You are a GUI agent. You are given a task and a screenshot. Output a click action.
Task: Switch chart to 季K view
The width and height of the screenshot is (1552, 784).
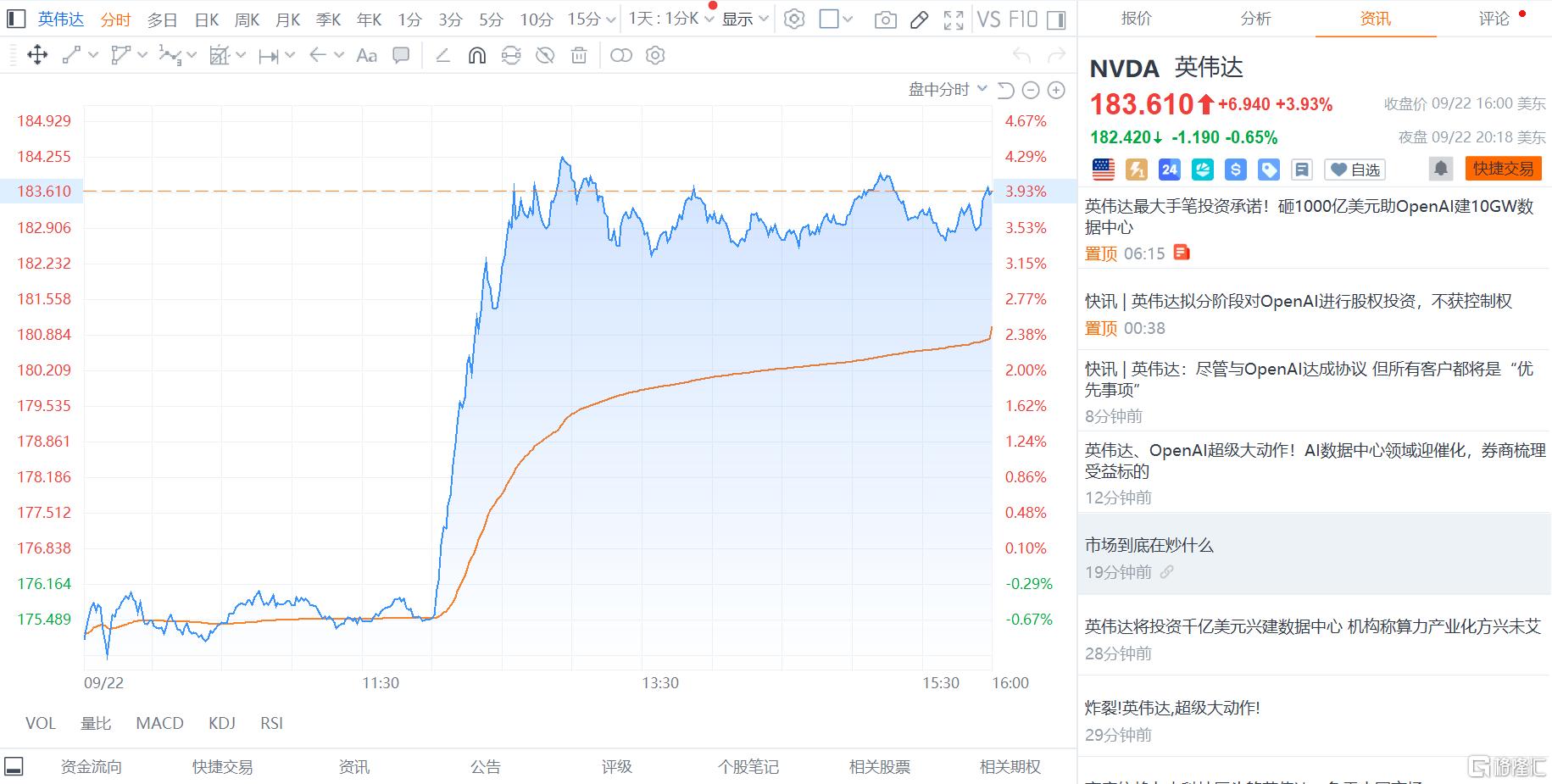point(328,19)
